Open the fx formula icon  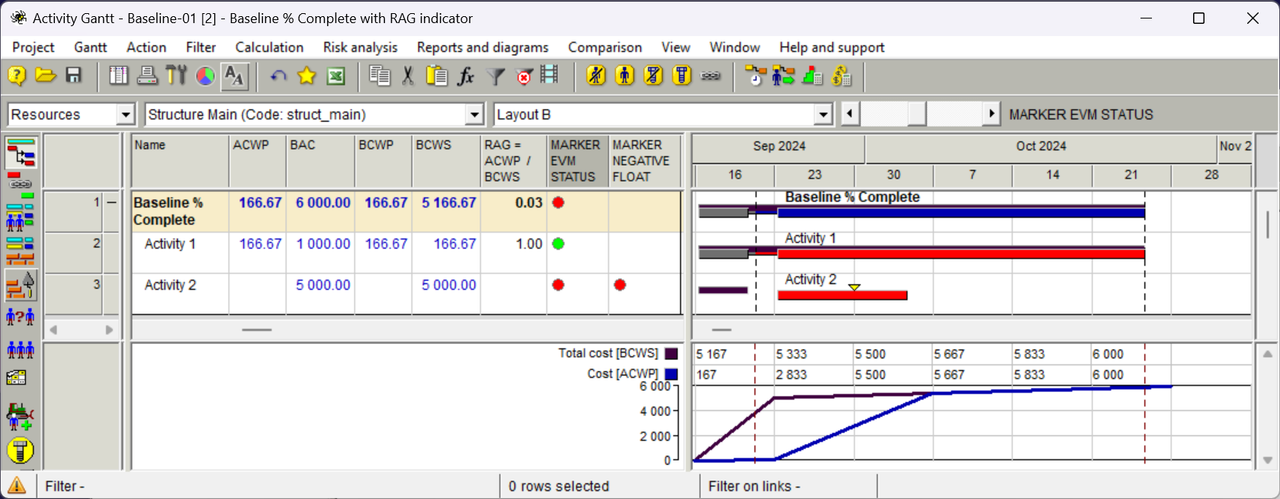(465, 76)
